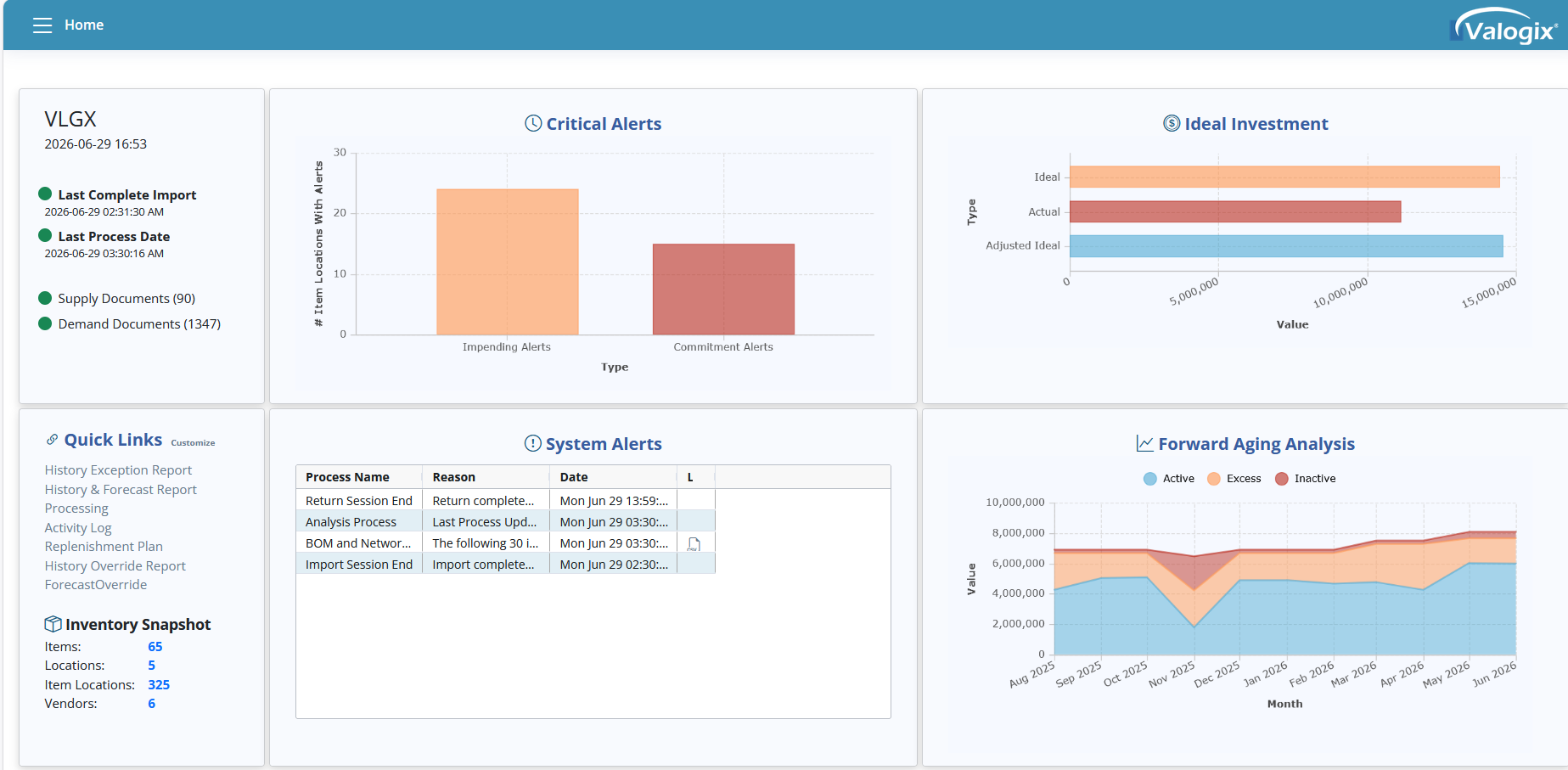Open the BOM and Network log document icon
1568x770 pixels.
pos(694,544)
